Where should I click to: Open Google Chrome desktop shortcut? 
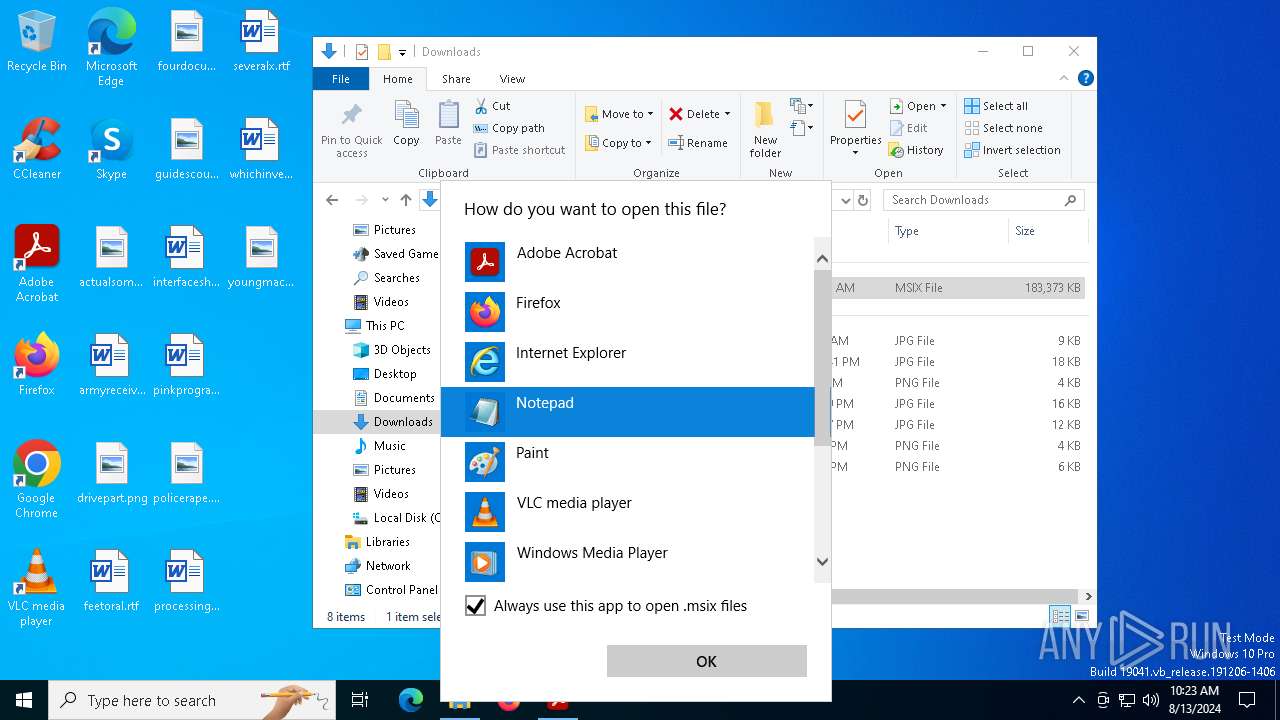point(37,479)
